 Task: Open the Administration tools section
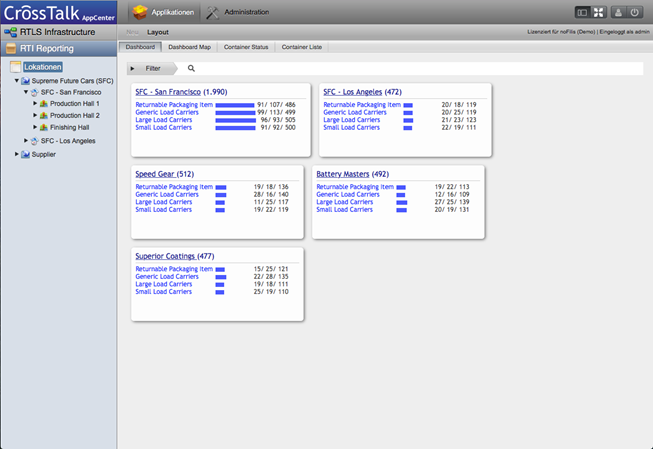(x=239, y=12)
